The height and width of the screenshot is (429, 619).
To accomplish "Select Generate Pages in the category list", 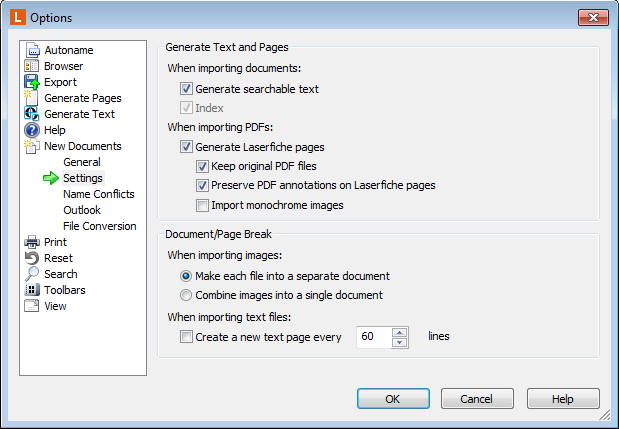I will [x=83, y=98].
